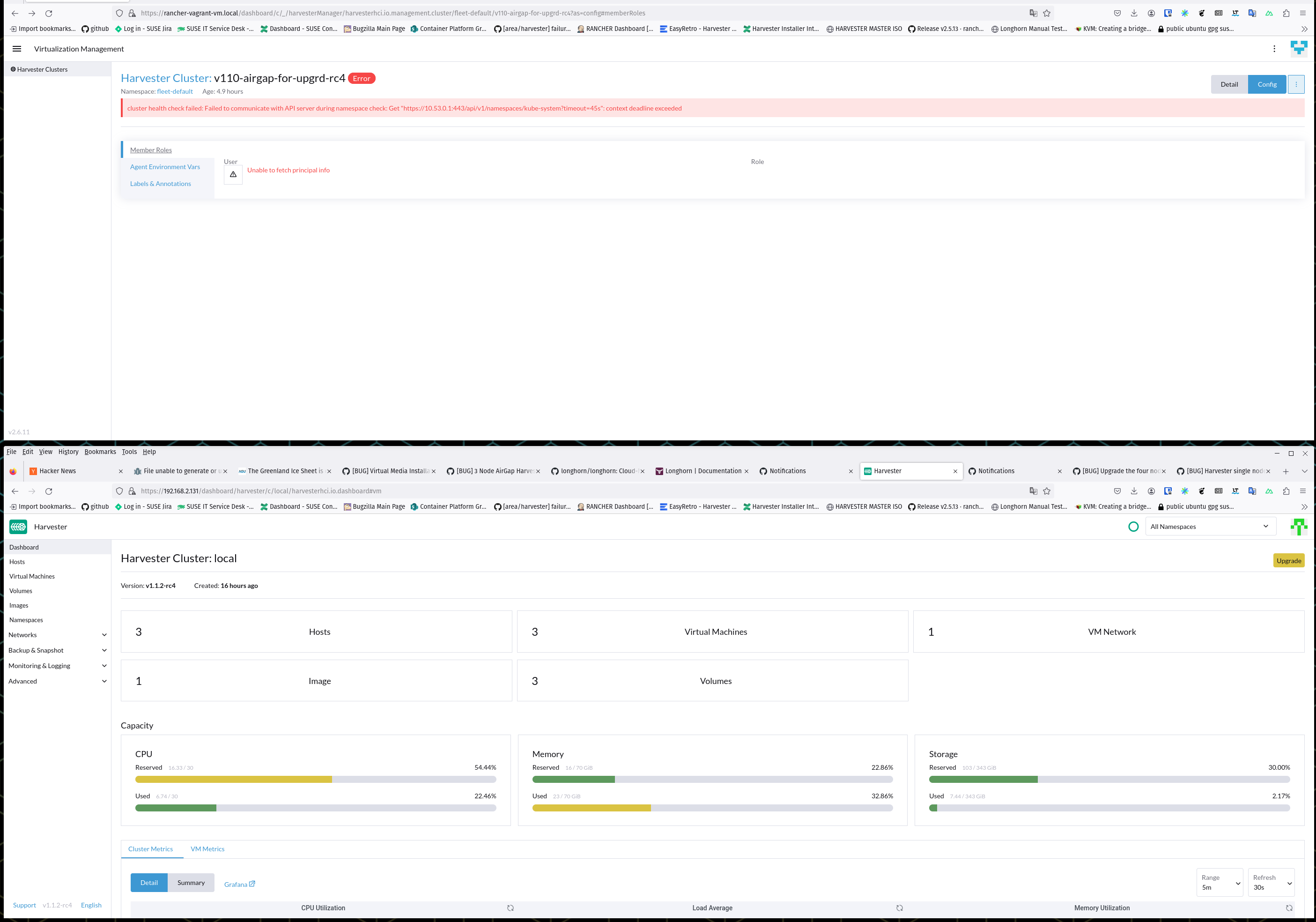
Task: Click the browser address bar showing 192.168.2.131
Action: (x=401, y=491)
